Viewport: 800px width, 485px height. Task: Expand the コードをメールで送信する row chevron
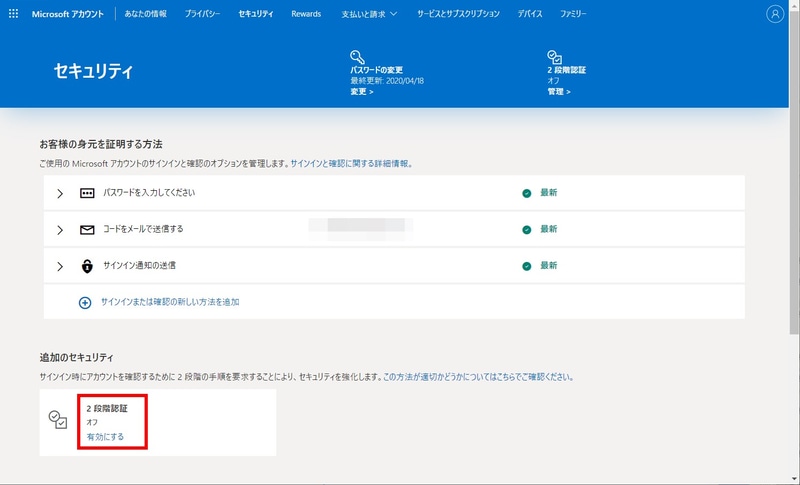[60, 230]
